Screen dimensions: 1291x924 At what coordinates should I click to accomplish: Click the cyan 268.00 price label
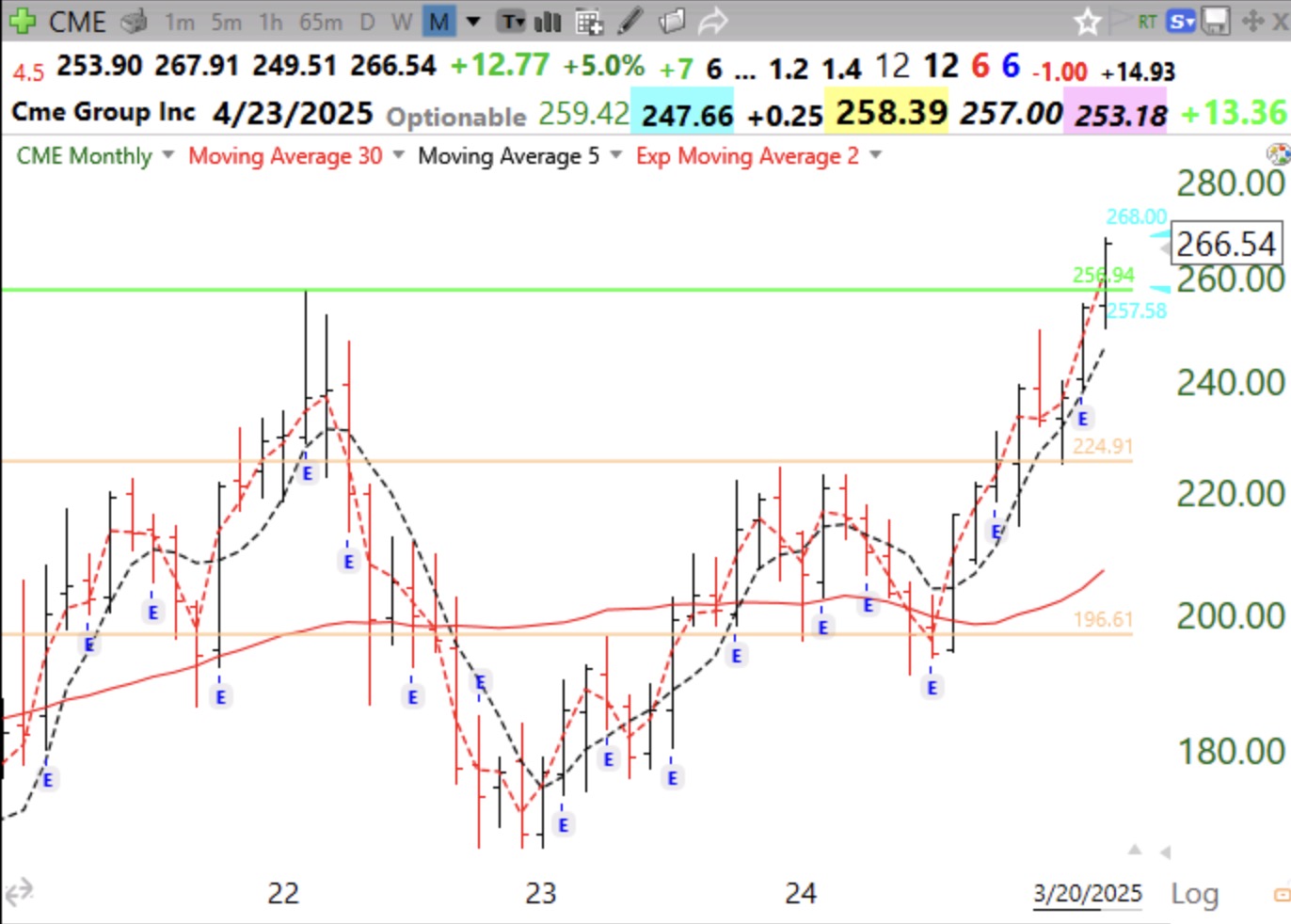[x=1136, y=216]
